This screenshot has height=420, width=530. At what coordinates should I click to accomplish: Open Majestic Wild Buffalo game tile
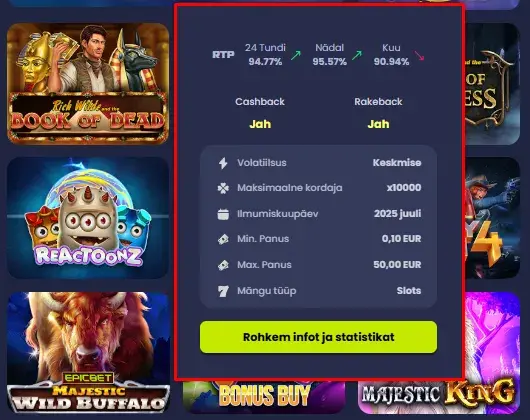(x=88, y=352)
